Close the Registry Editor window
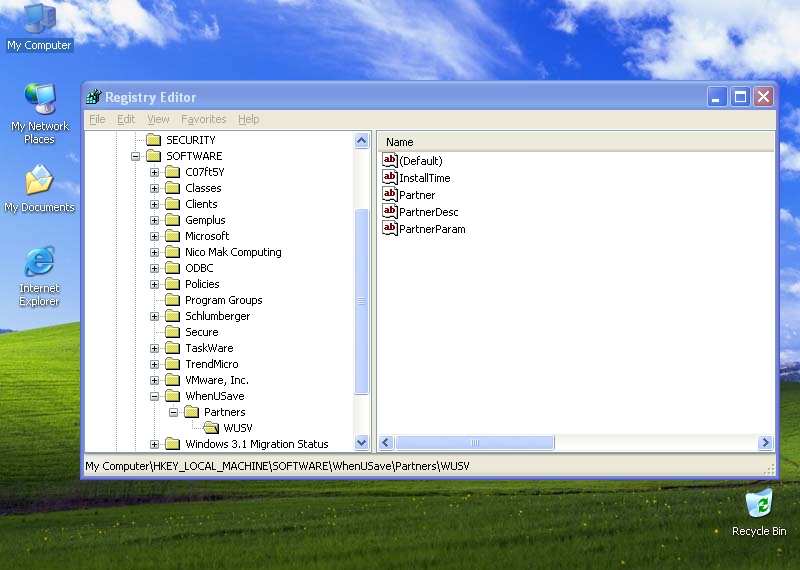 click(x=764, y=96)
